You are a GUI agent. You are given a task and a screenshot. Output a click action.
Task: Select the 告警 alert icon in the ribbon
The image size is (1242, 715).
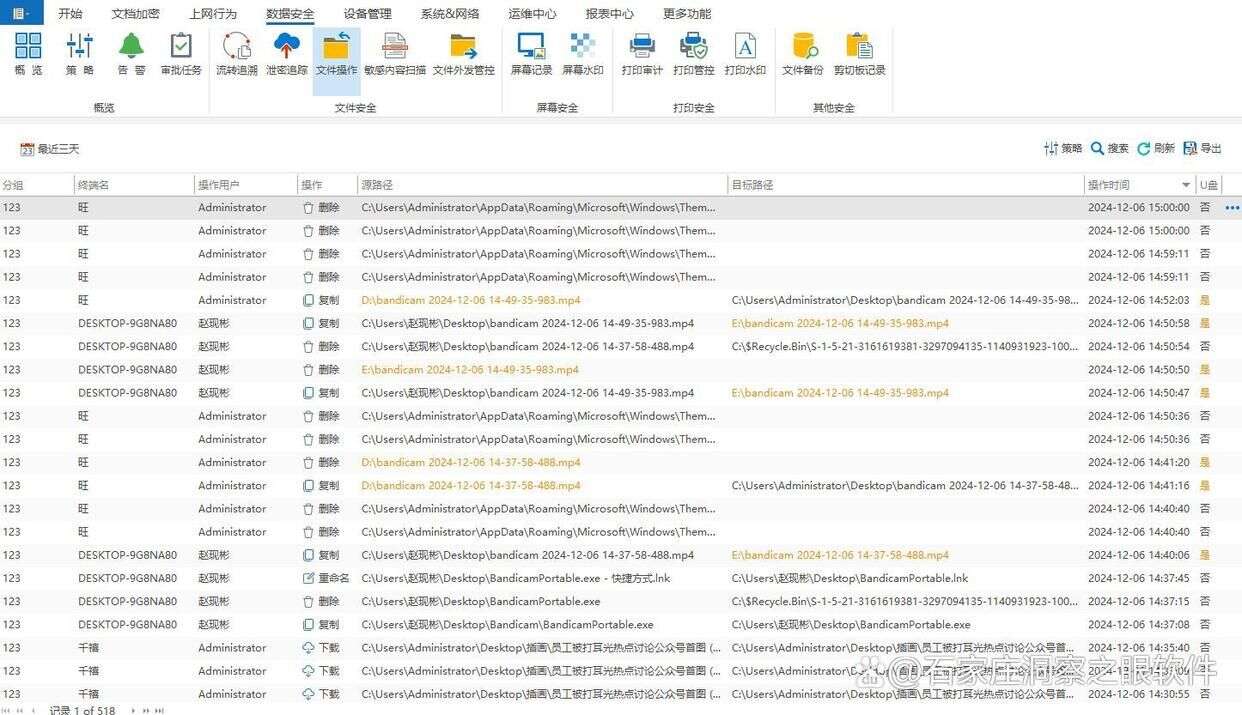coord(130,52)
